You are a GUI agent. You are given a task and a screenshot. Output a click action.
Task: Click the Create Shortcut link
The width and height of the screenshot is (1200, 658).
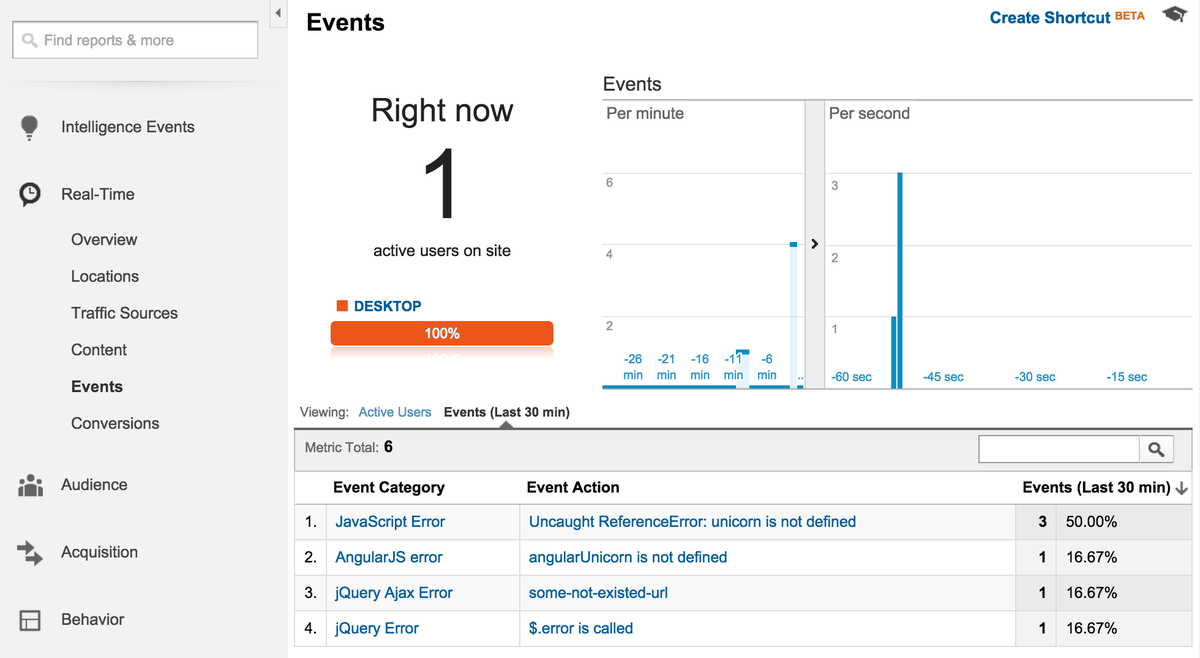click(1048, 17)
